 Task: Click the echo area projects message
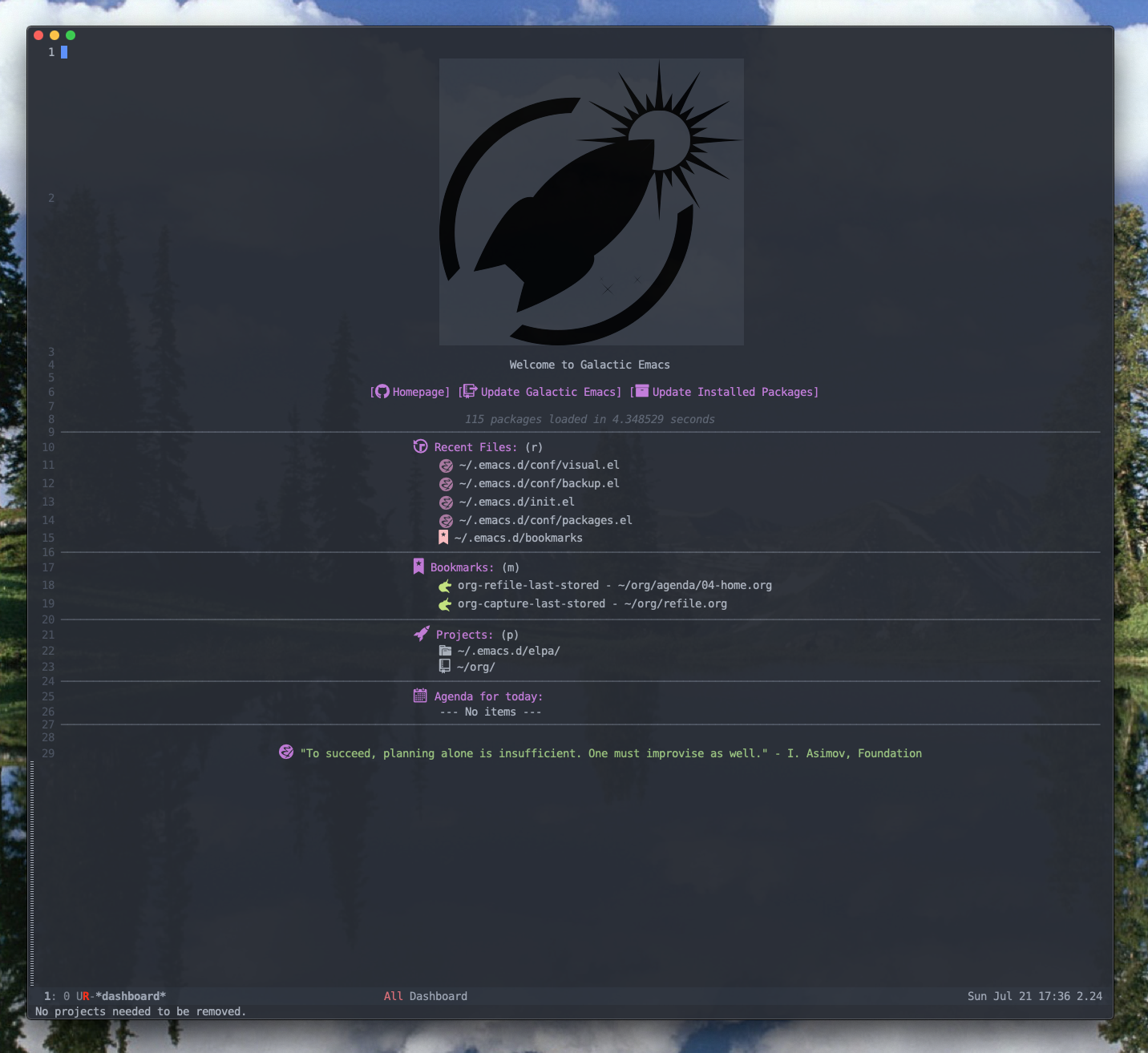coord(140,1011)
